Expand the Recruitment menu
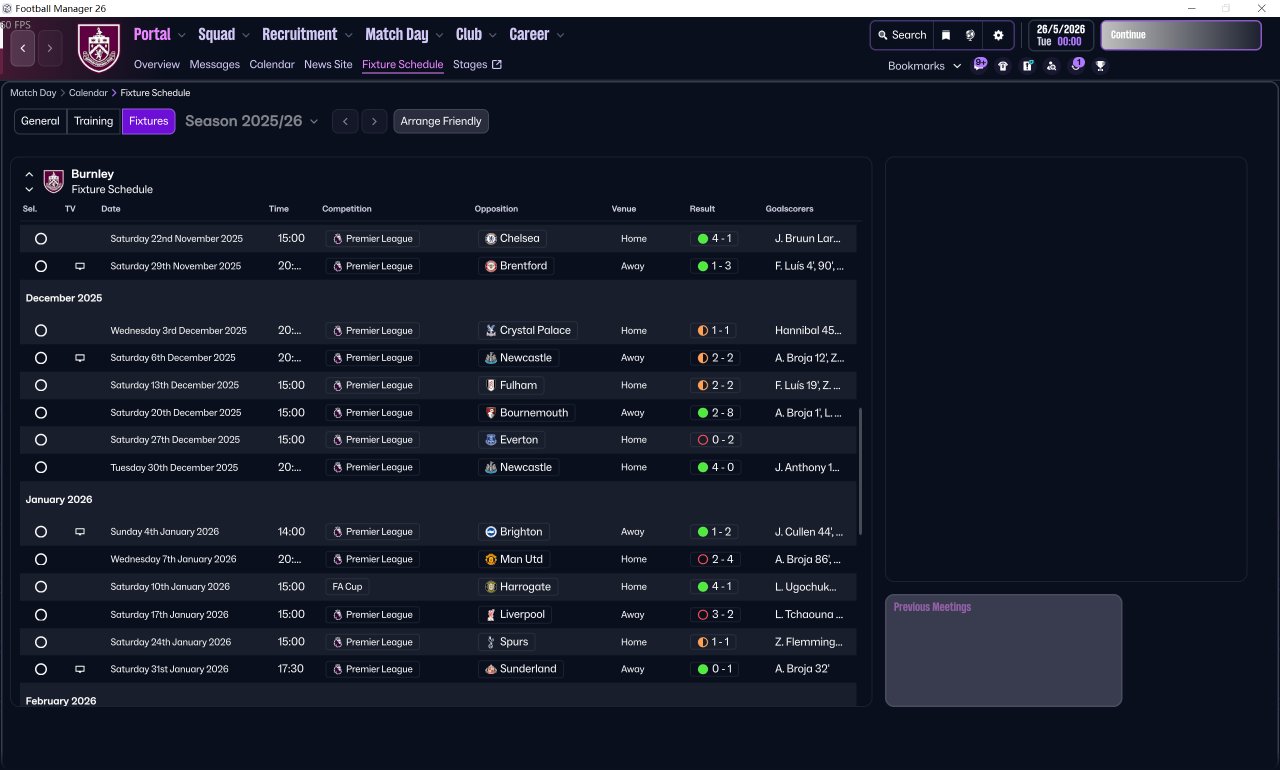1280x770 pixels. tap(307, 35)
